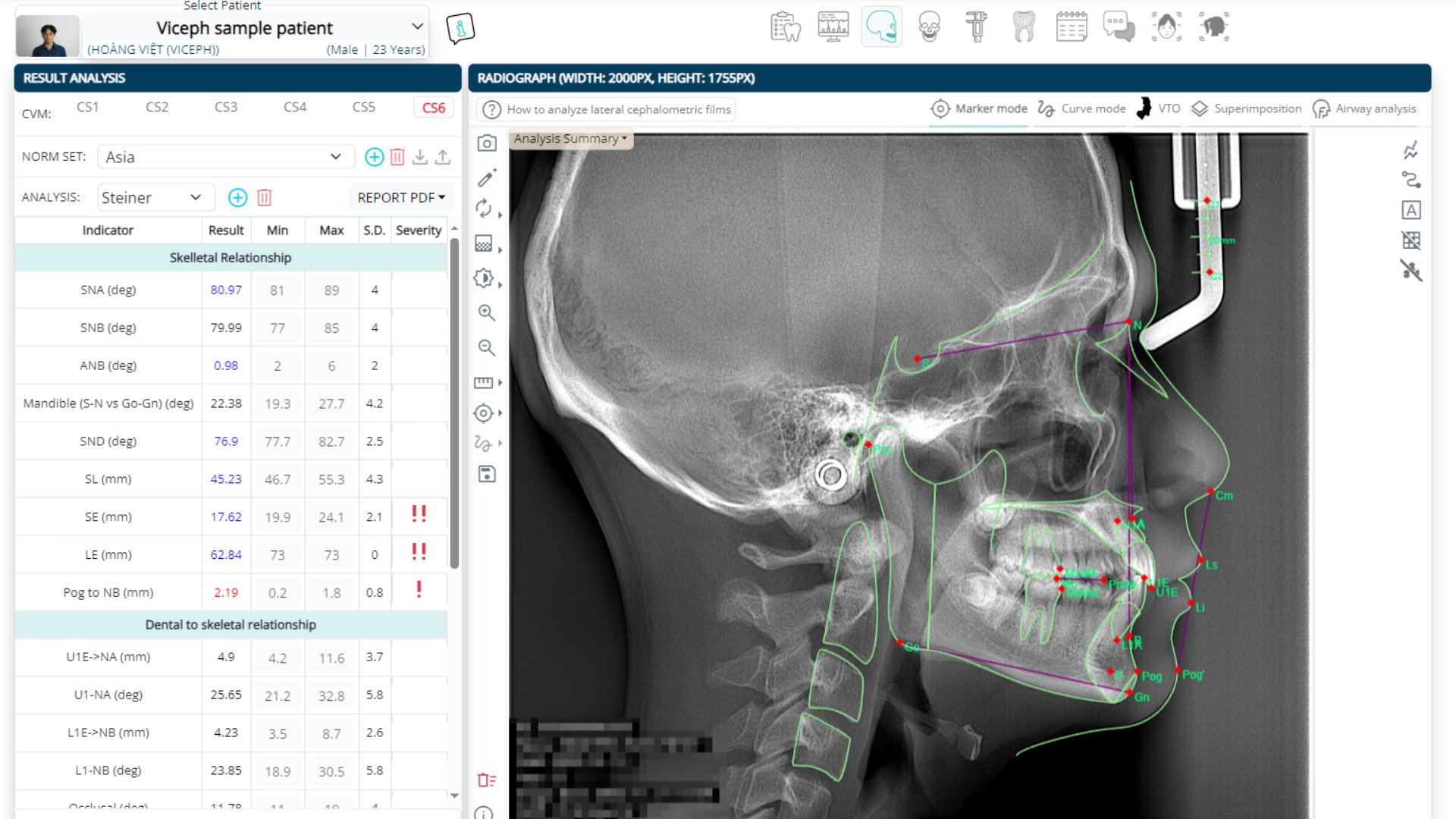The image size is (1456, 819).
Task: Select CS6 cervical vertebral maturation stage
Action: click(434, 108)
